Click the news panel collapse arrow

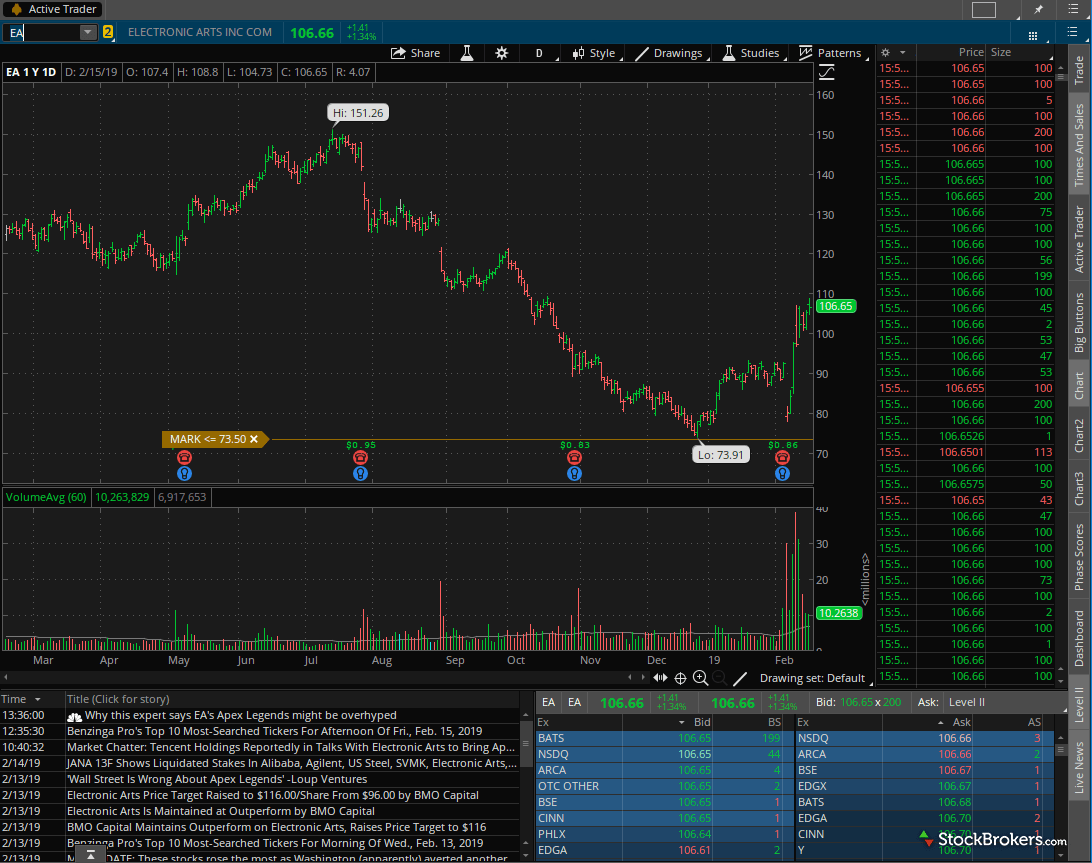click(91, 855)
